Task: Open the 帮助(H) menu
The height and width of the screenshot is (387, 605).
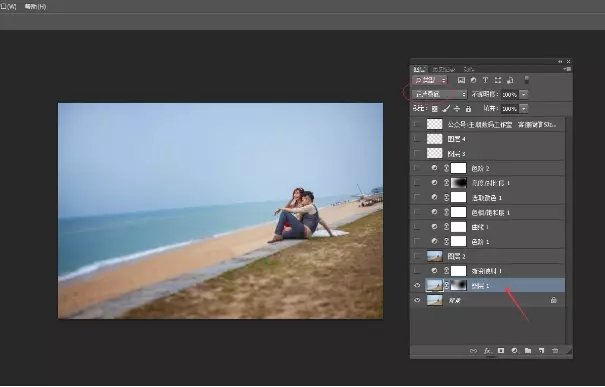Action: click(35, 7)
